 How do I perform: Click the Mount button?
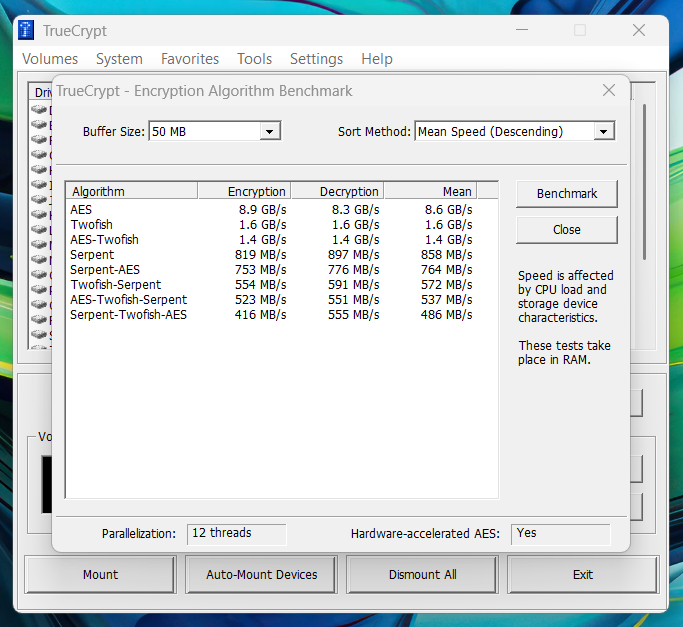(101, 574)
